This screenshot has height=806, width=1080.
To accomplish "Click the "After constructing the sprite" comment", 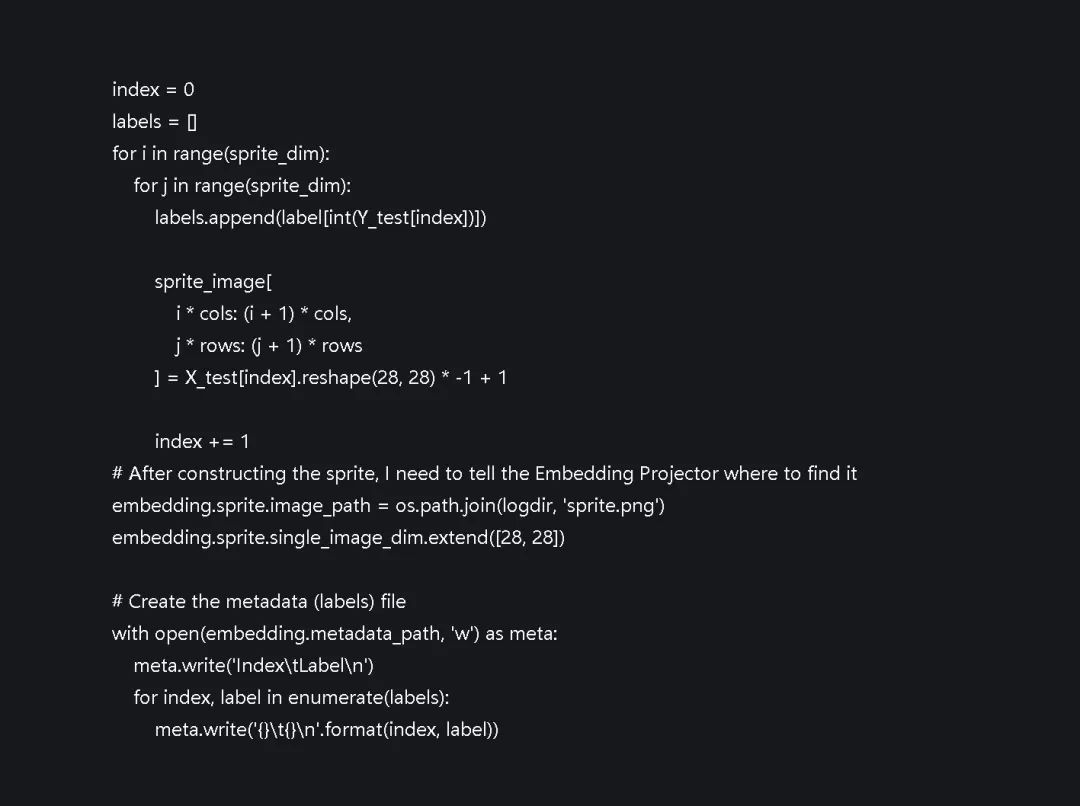I will pyautogui.click(x=485, y=474).
